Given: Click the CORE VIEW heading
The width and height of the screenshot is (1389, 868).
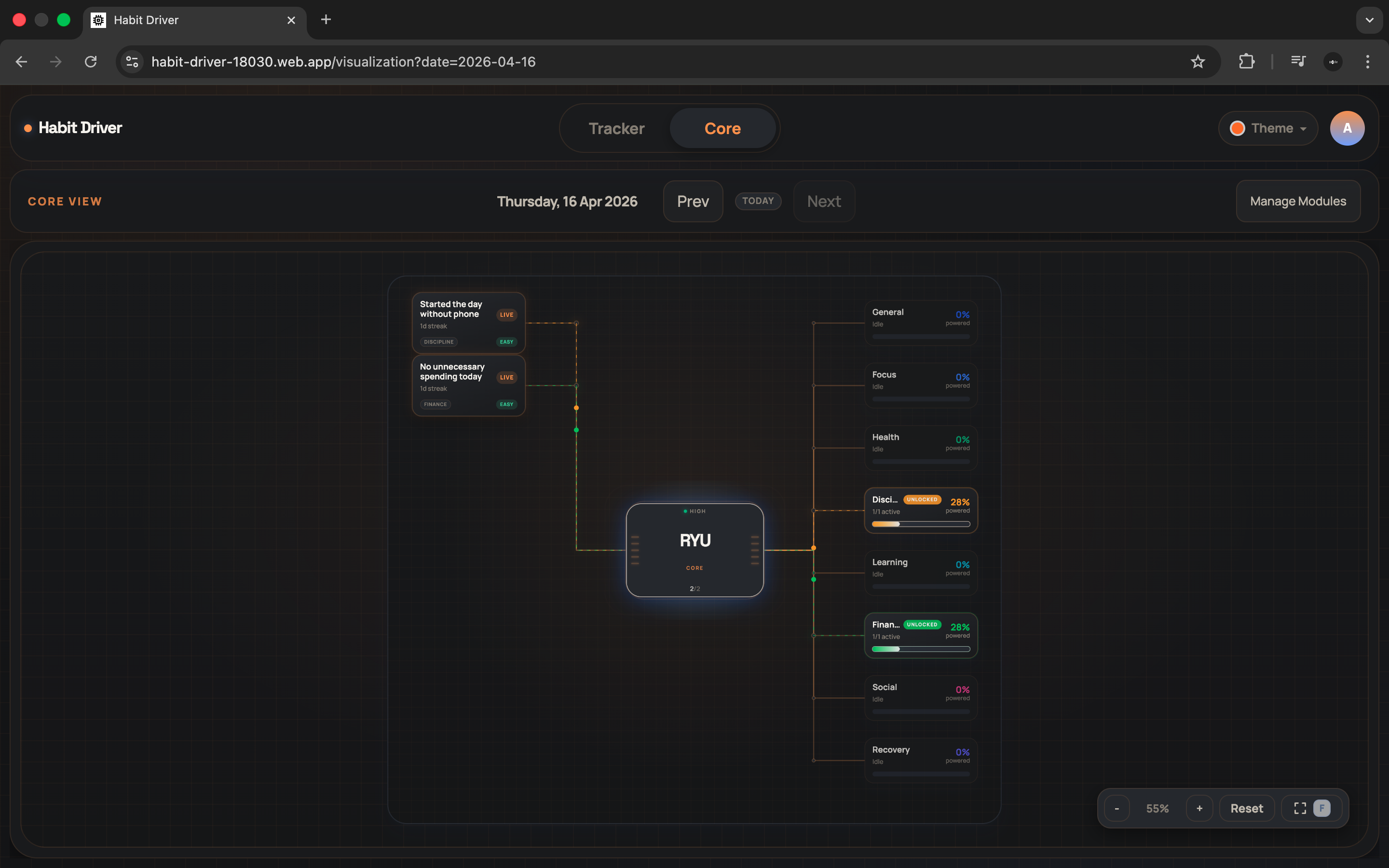Looking at the screenshot, I should 65,202.
